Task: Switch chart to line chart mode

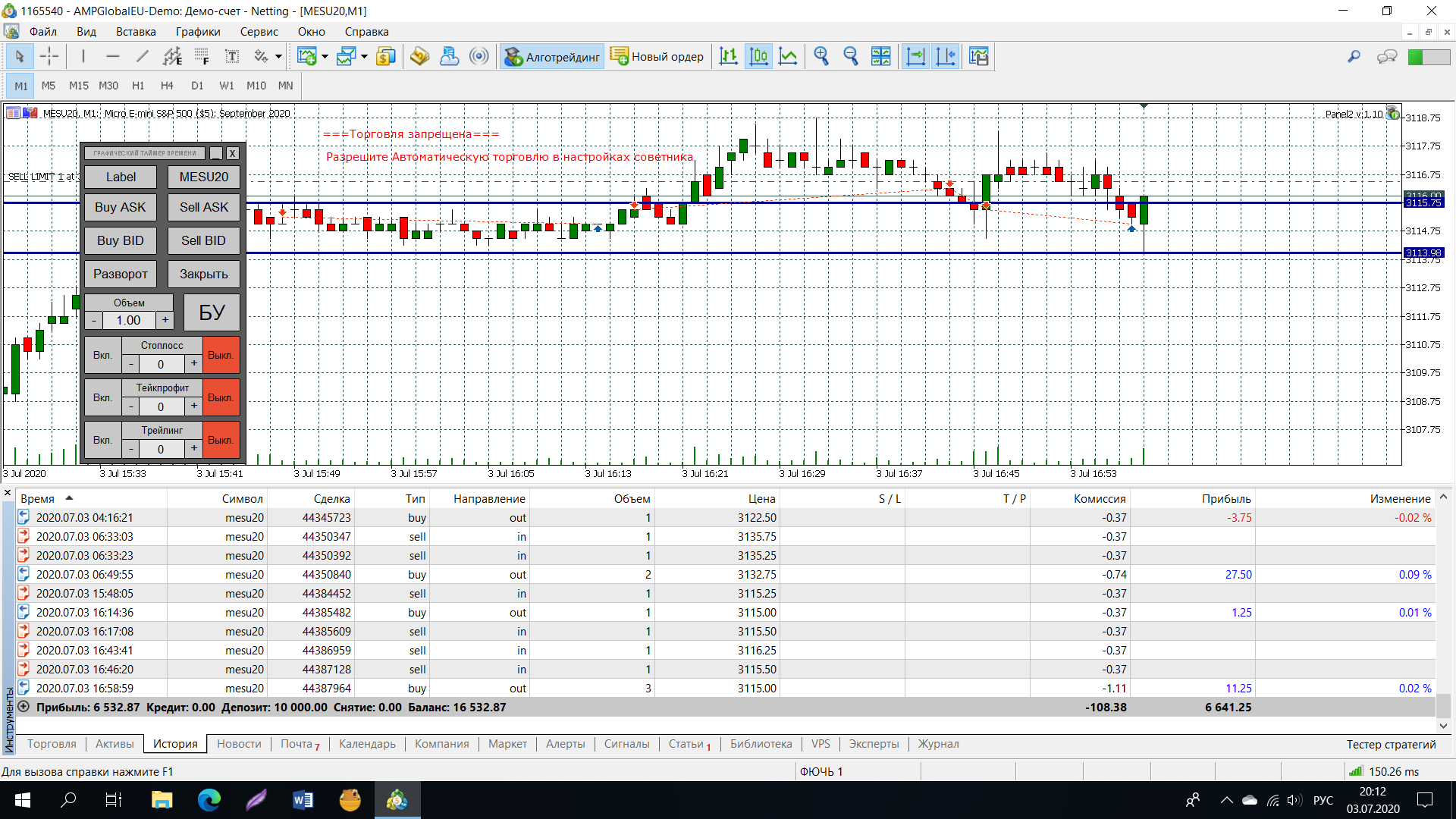Action: tap(789, 56)
